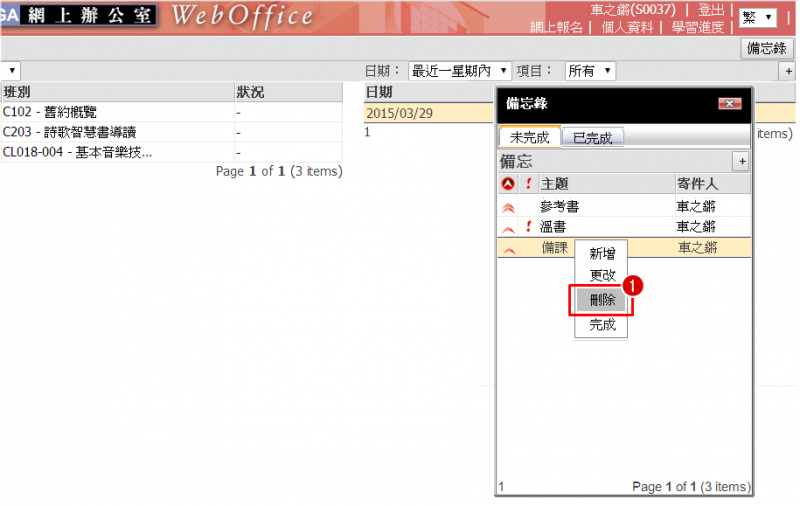Click the exclamation mark column header

529,184
